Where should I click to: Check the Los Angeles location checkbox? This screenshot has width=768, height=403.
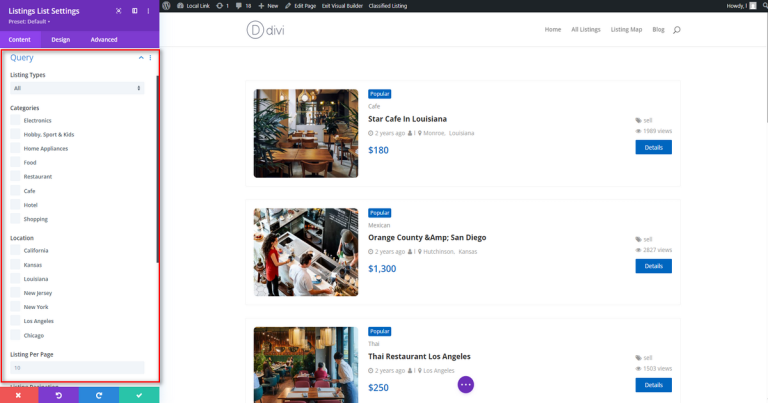[x=15, y=321]
